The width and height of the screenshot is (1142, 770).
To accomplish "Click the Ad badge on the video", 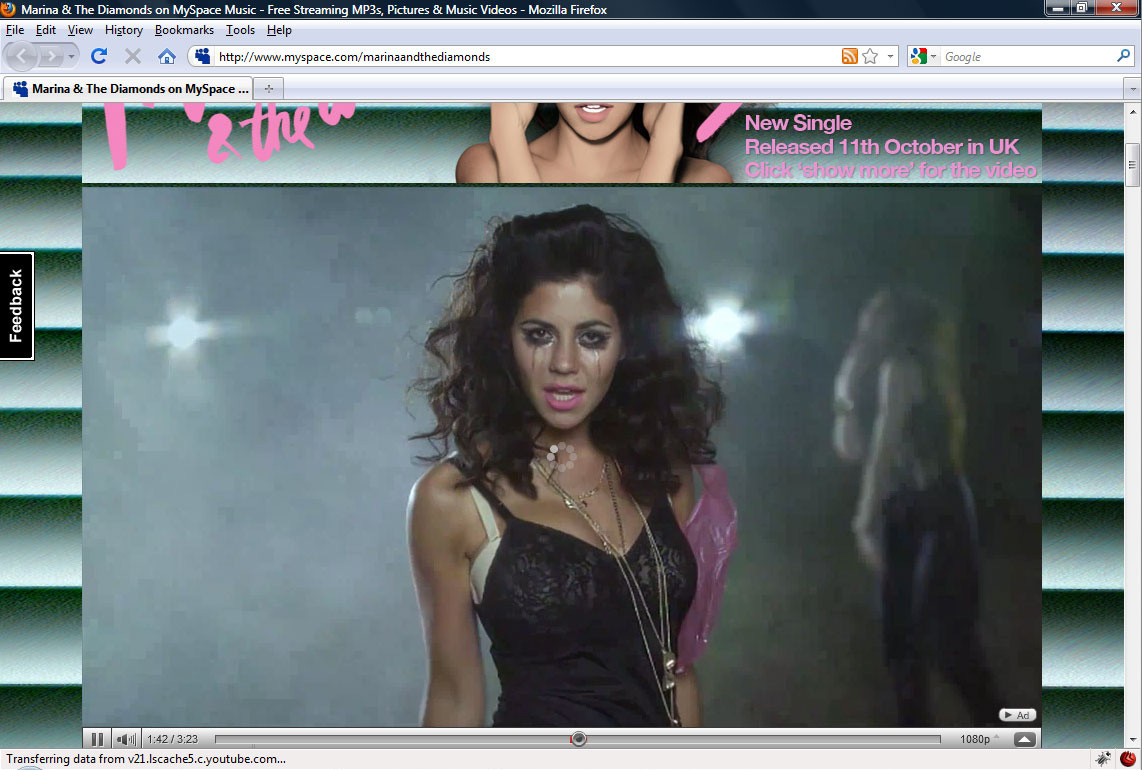I will (x=1017, y=715).
